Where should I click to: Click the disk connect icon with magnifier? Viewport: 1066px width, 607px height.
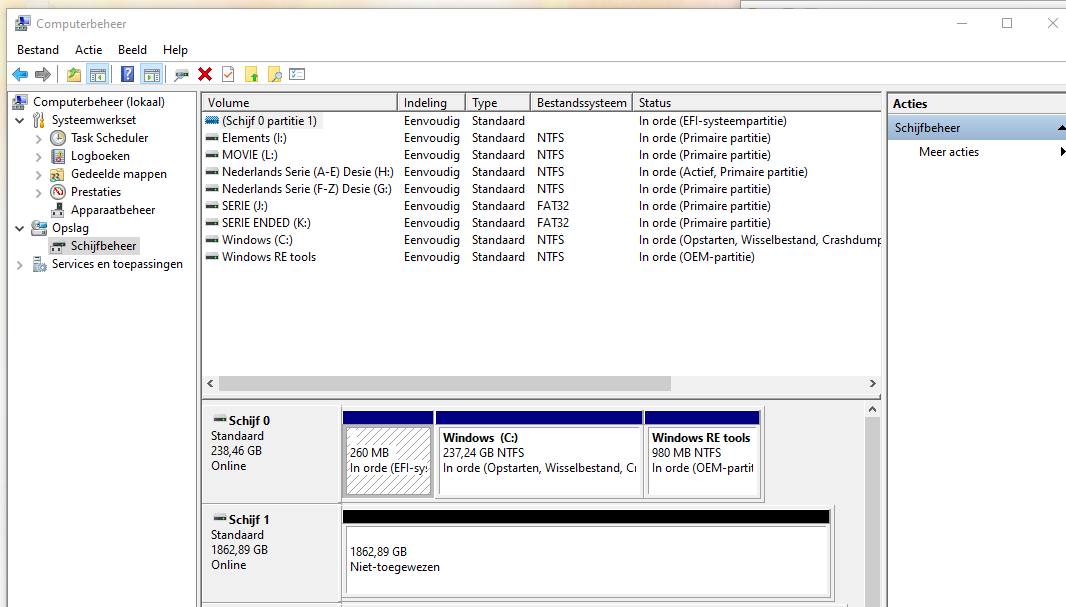coord(181,75)
